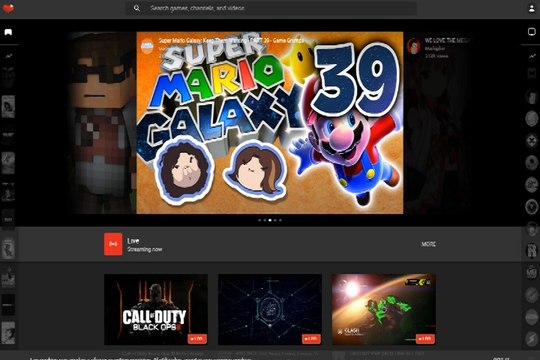This screenshot has width=540, height=360.
Task: Click the LIVE badge on Clash stream
Action: [425, 339]
